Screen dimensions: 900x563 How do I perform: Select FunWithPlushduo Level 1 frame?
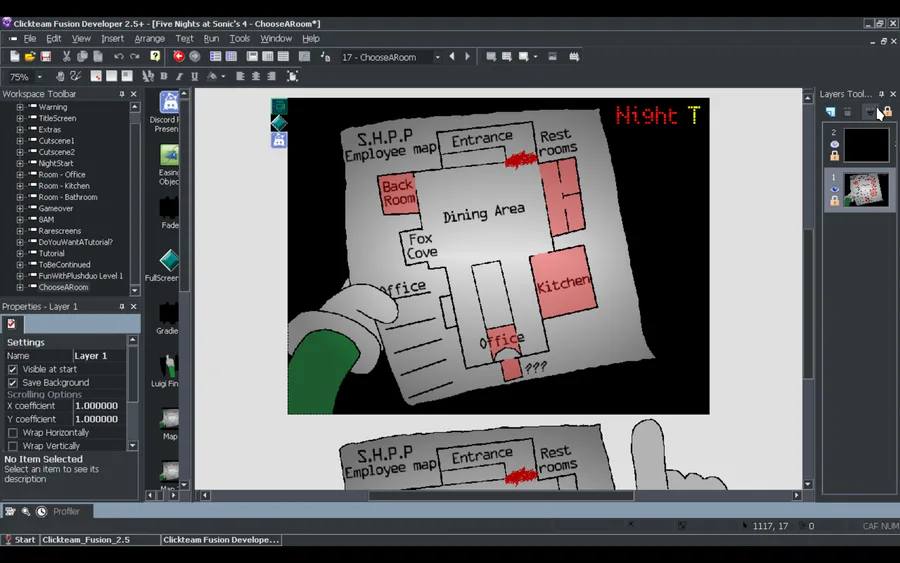point(80,276)
